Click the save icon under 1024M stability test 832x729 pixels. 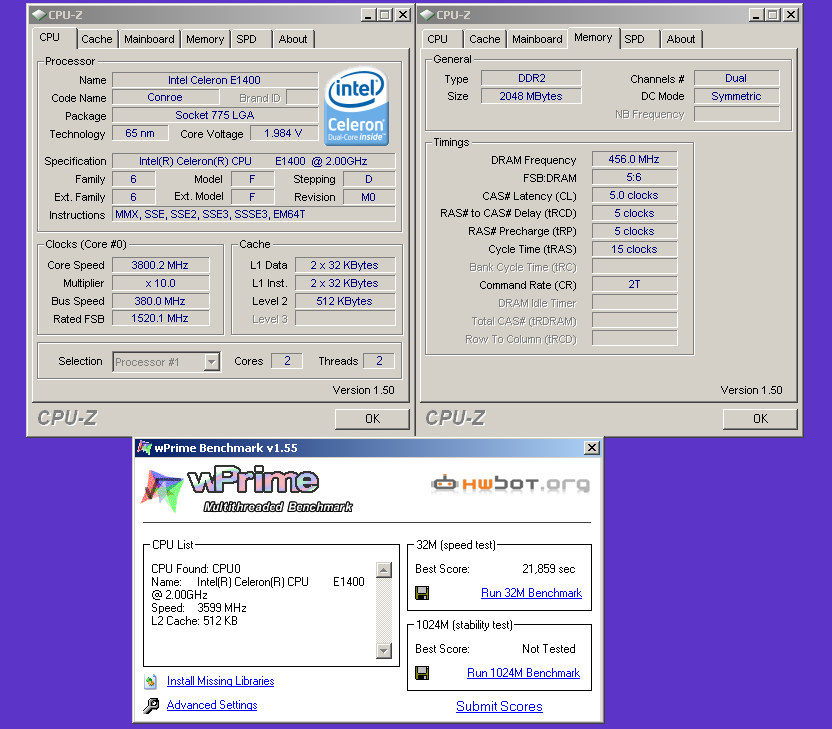[x=422, y=673]
